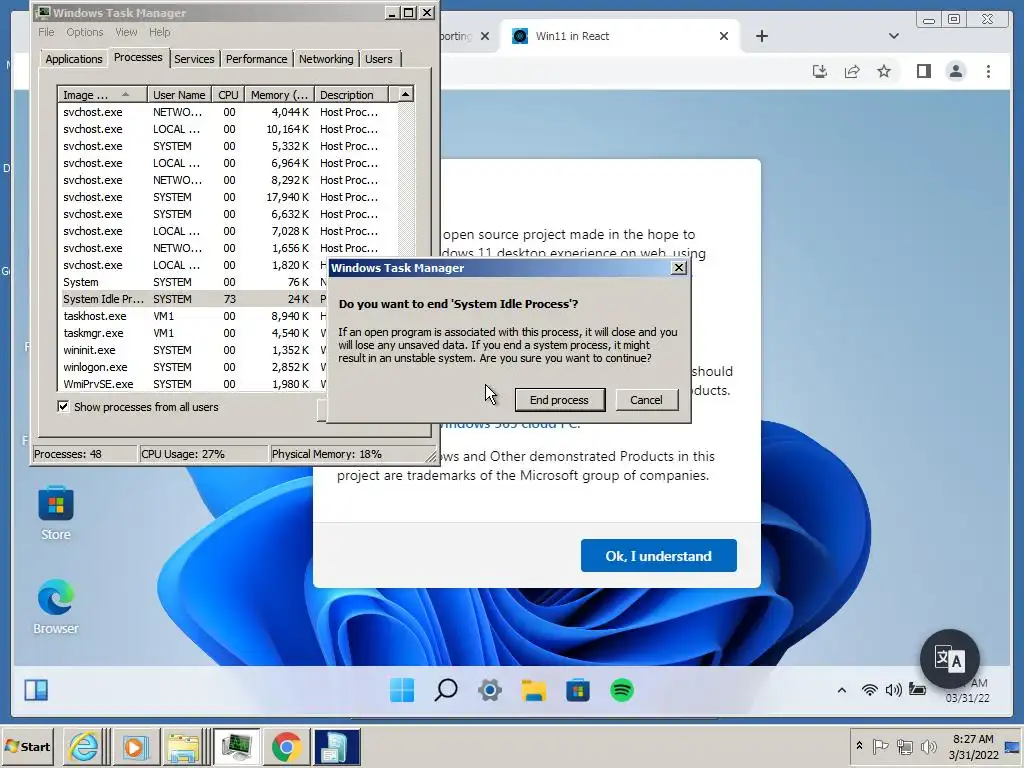Select the taskmgr.exe process row
Viewport: 1024px width, 768px height.
(192, 333)
